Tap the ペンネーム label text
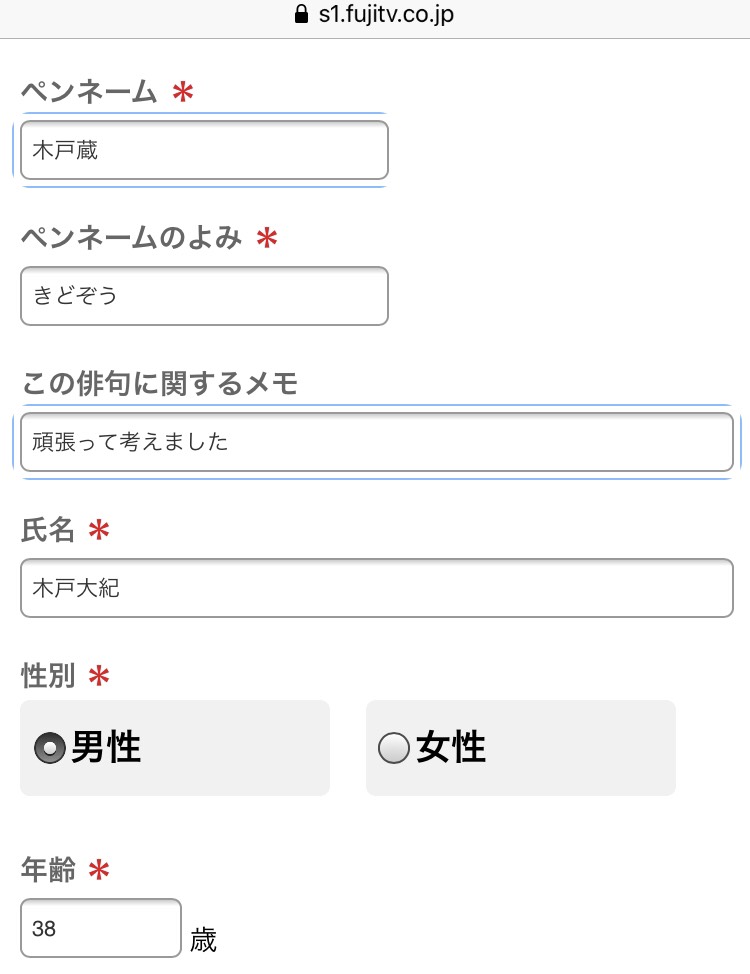 89,92
